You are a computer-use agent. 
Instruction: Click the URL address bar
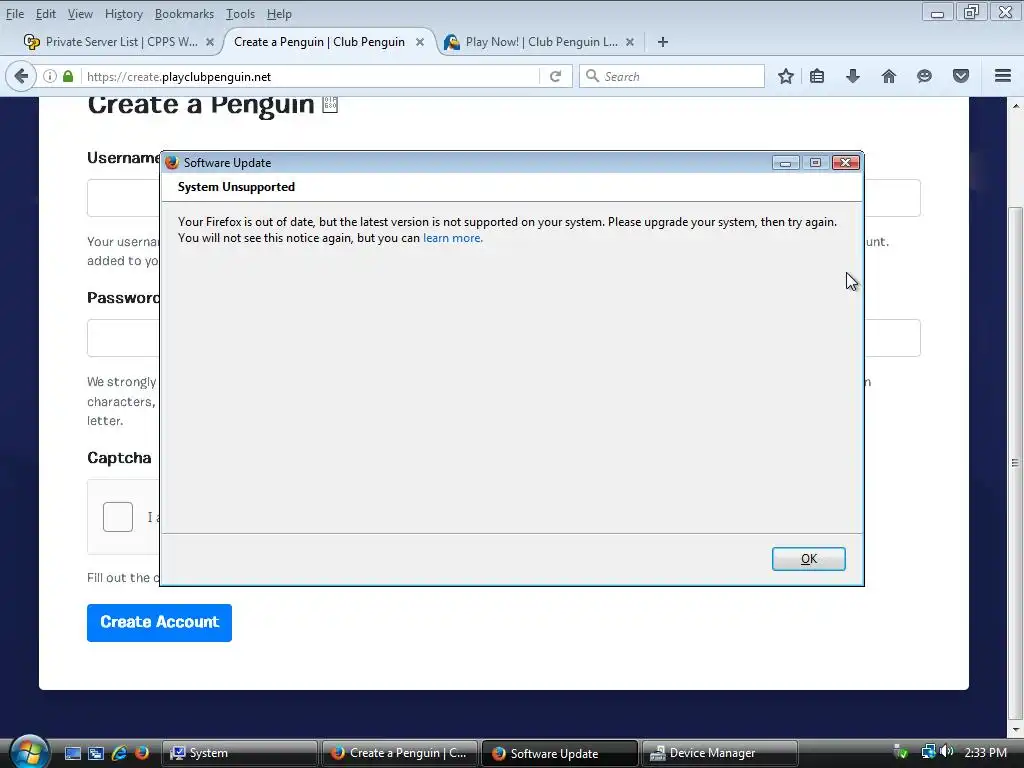(x=310, y=76)
